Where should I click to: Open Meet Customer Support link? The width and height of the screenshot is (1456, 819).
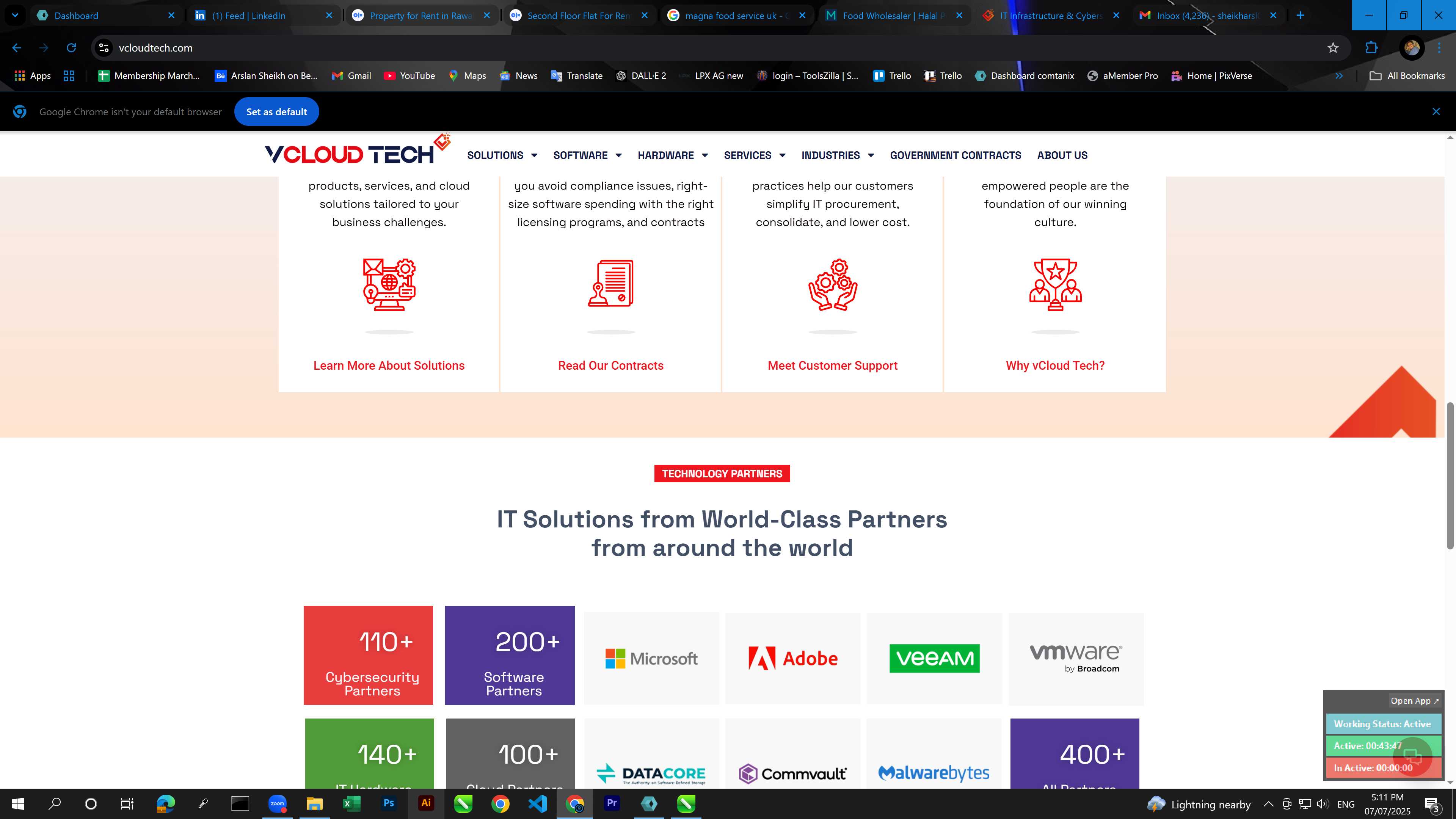833,366
